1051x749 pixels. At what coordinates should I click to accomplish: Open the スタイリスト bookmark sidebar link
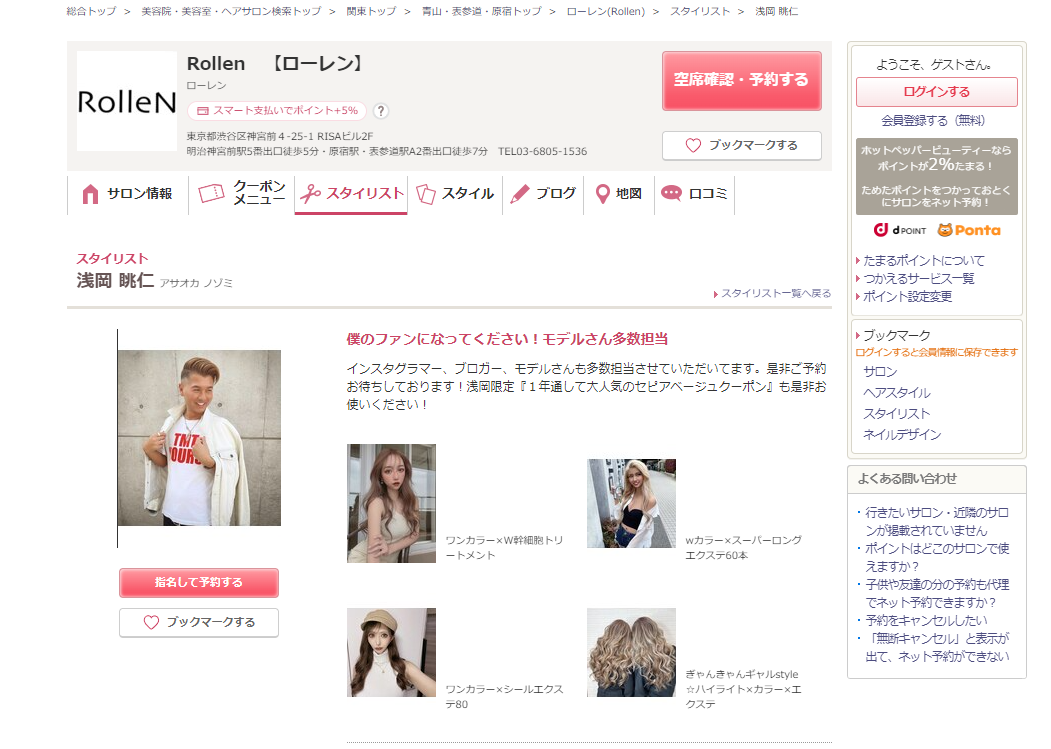pos(896,414)
